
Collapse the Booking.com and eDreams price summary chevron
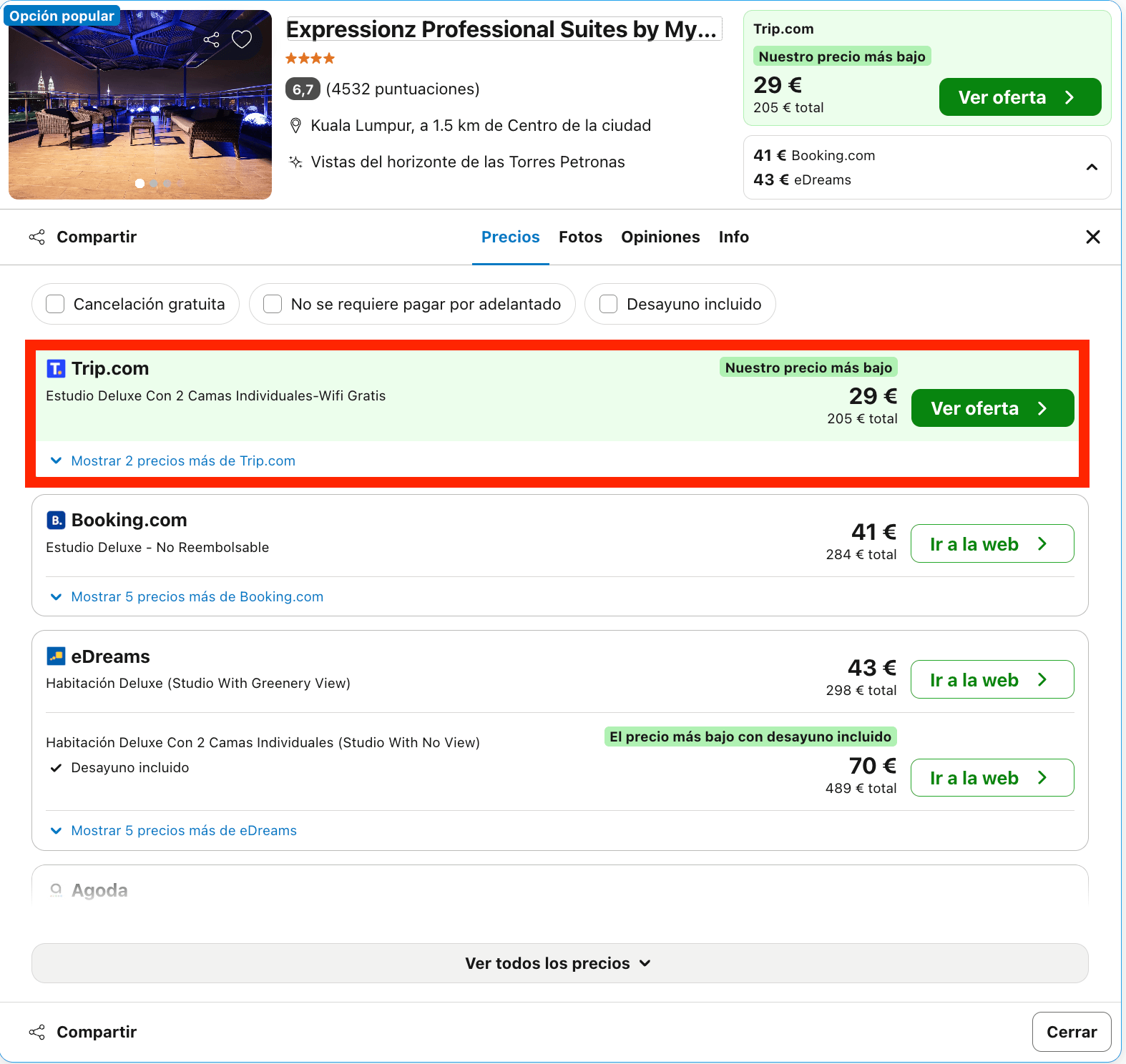point(1092,167)
